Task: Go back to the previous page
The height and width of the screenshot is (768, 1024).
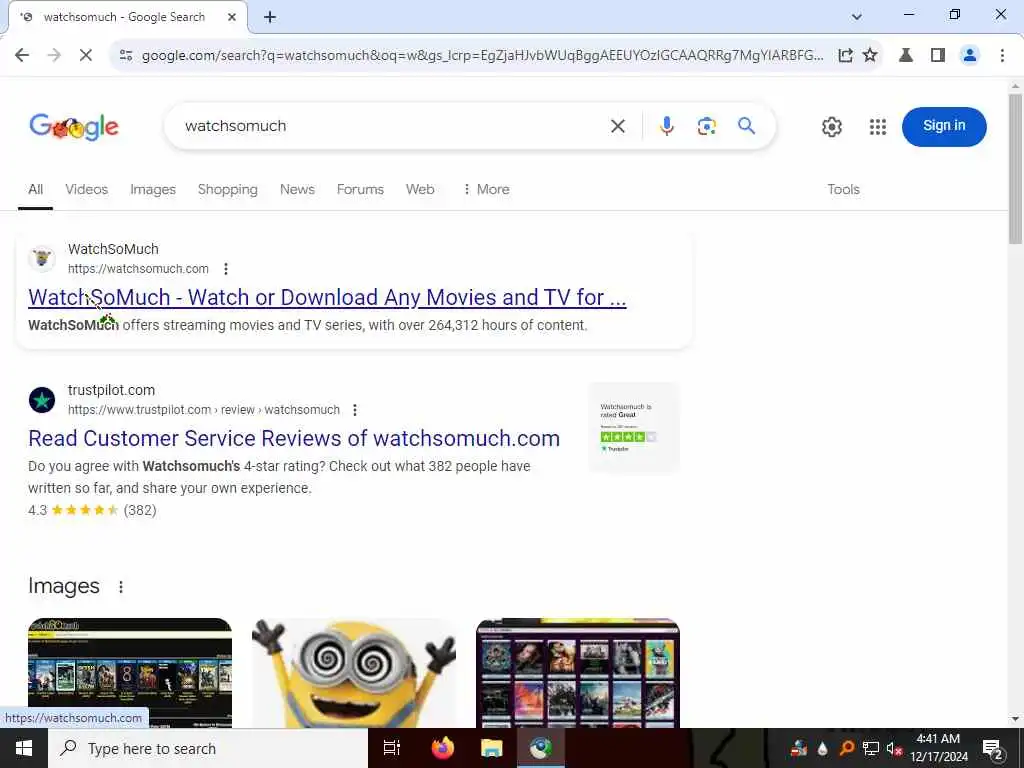Action: pos(22,56)
